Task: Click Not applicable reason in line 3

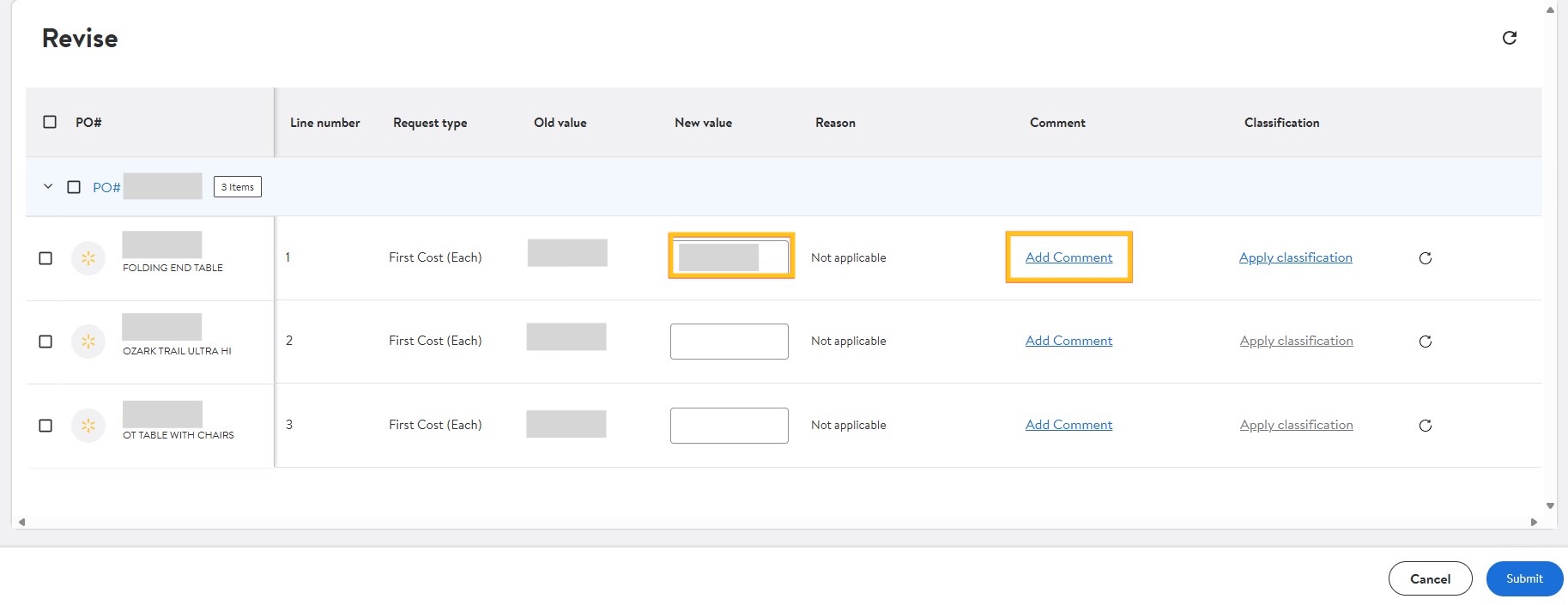Action: pos(849,425)
